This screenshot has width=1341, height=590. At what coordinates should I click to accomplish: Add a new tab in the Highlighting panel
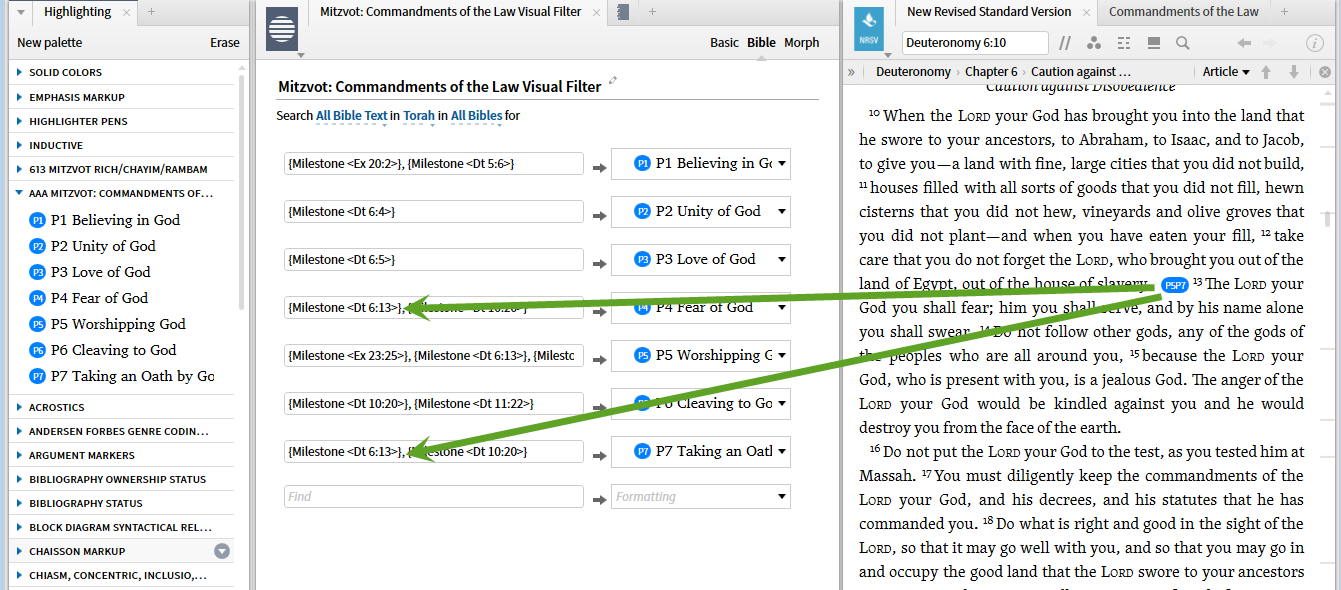pos(151,12)
